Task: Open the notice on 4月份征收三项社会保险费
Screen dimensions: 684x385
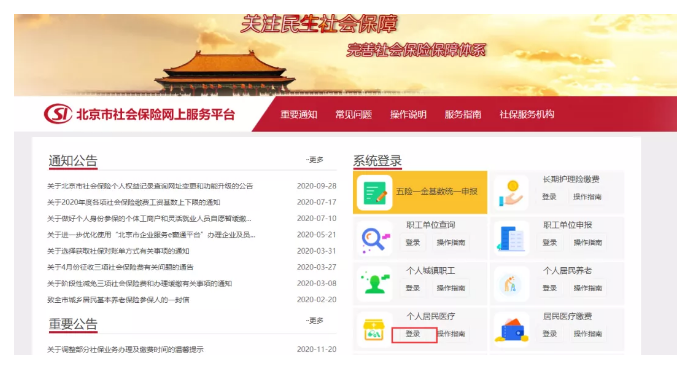Action: pos(120,267)
